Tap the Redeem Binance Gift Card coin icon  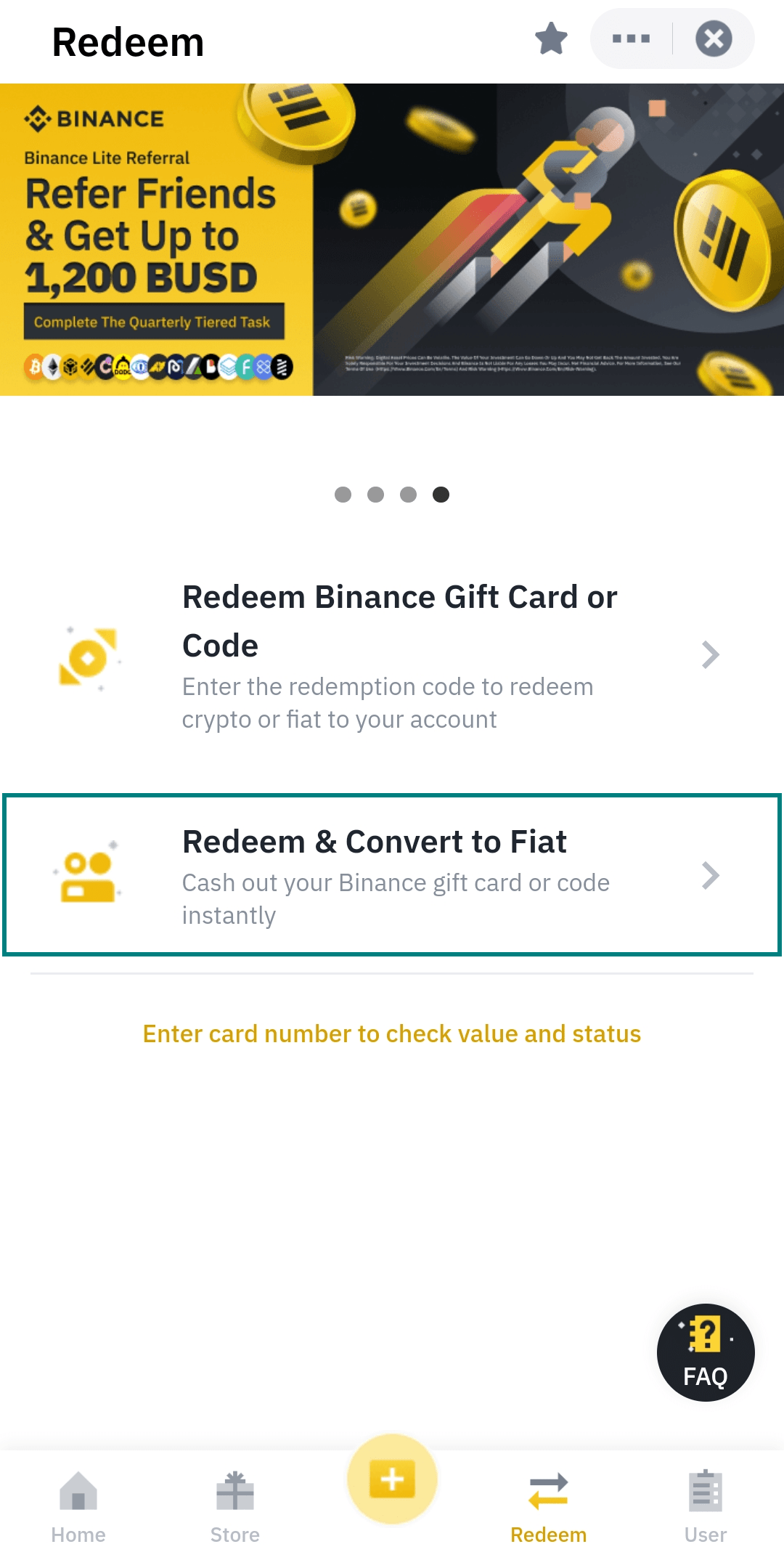88,657
